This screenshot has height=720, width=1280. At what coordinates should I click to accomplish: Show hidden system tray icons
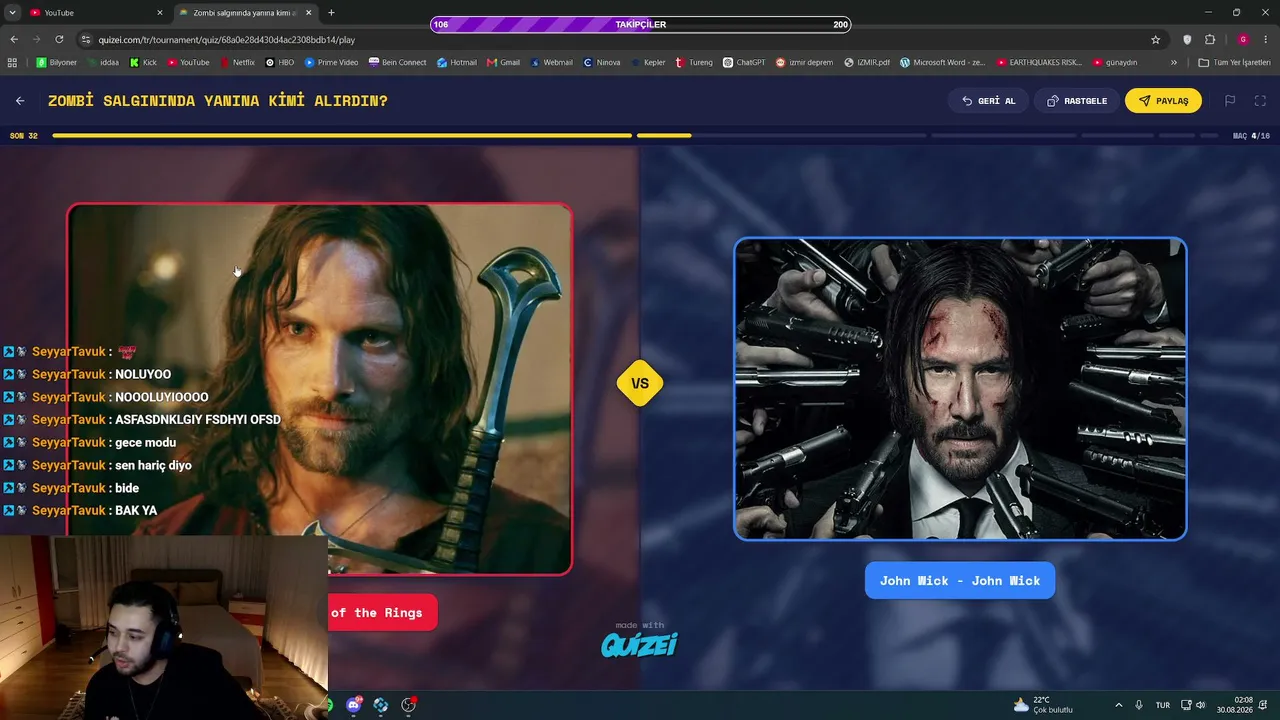pos(1118,705)
